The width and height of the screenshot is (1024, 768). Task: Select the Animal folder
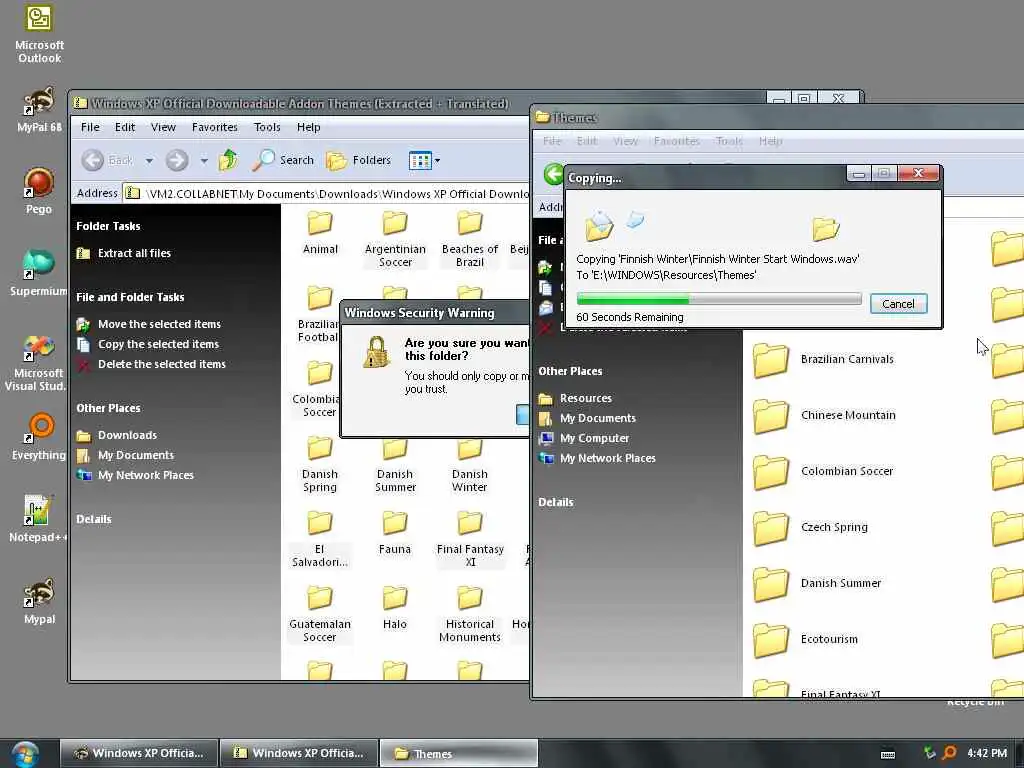pyautogui.click(x=320, y=233)
